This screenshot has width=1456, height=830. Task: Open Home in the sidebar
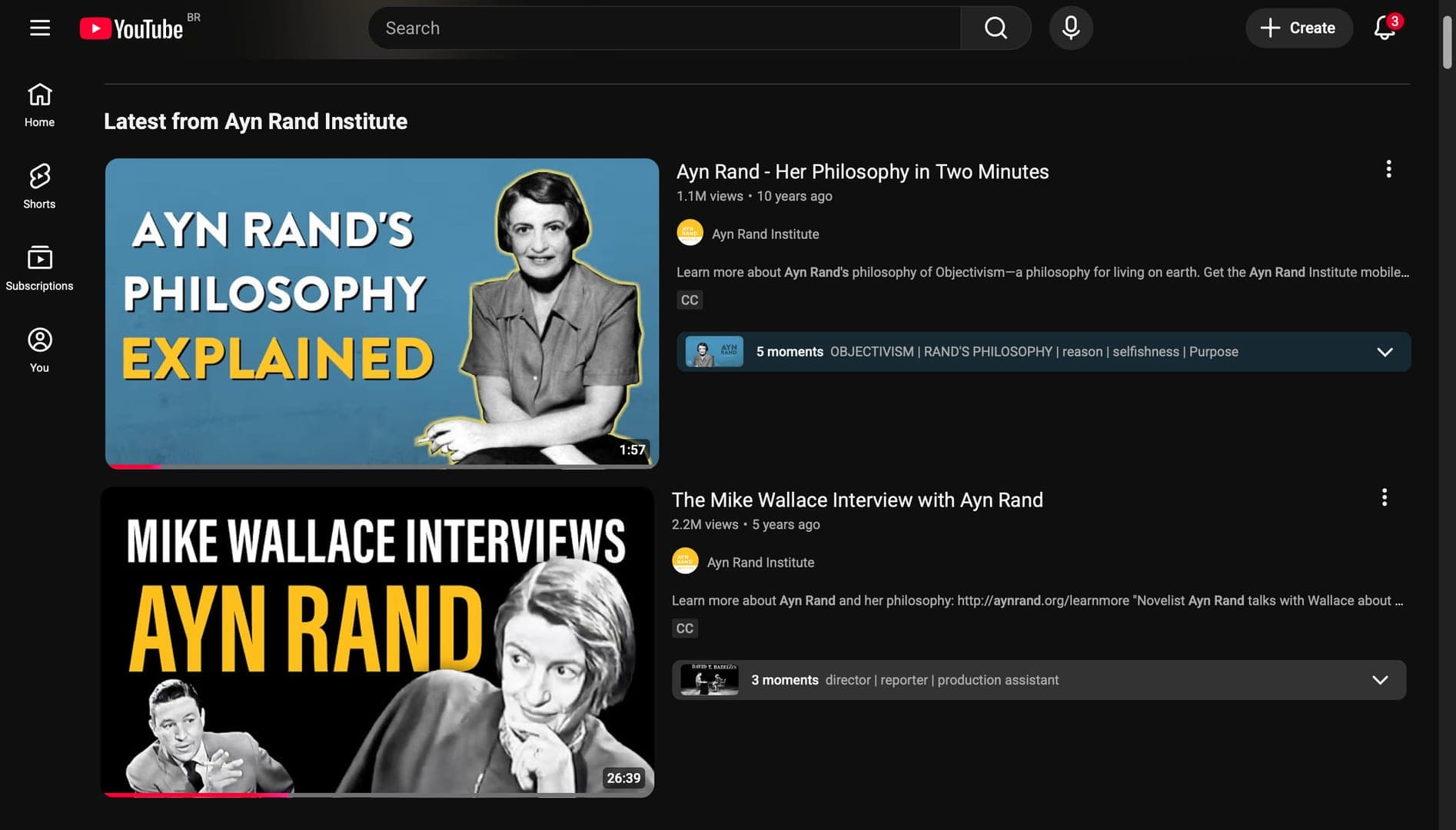pyautogui.click(x=39, y=105)
